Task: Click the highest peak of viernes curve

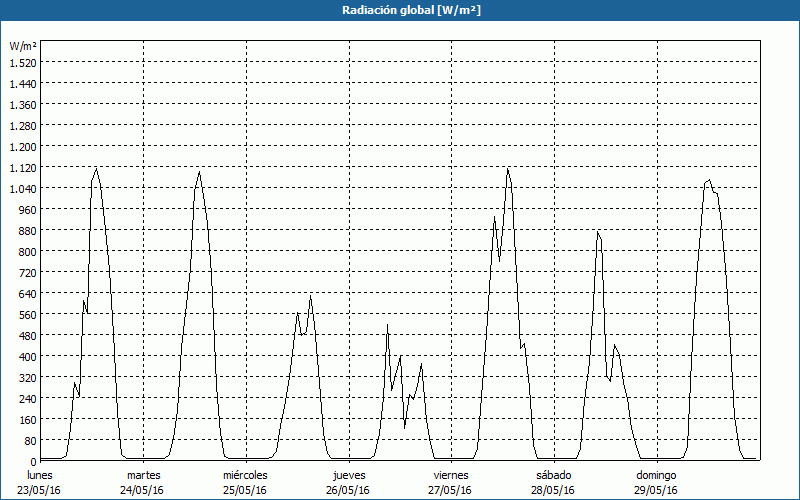Action: (x=508, y=168)
